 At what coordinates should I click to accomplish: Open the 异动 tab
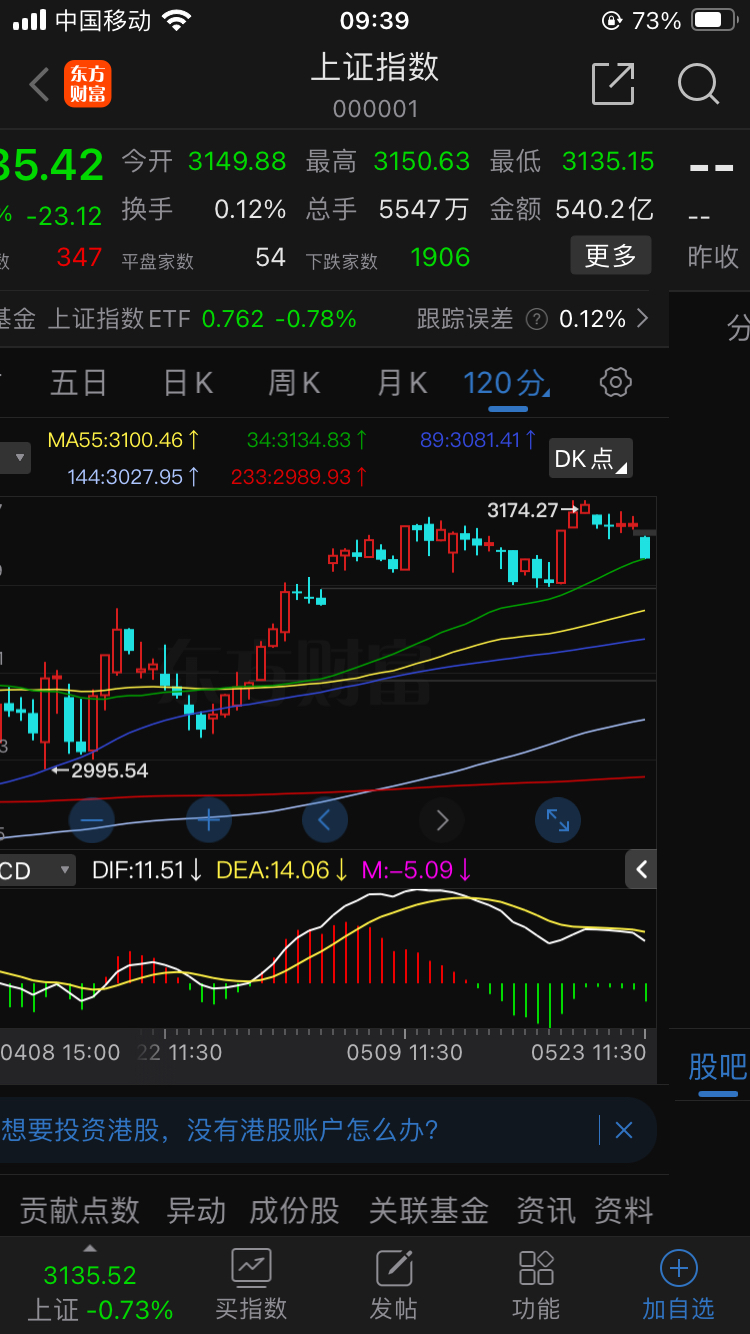coord(196,1211)
